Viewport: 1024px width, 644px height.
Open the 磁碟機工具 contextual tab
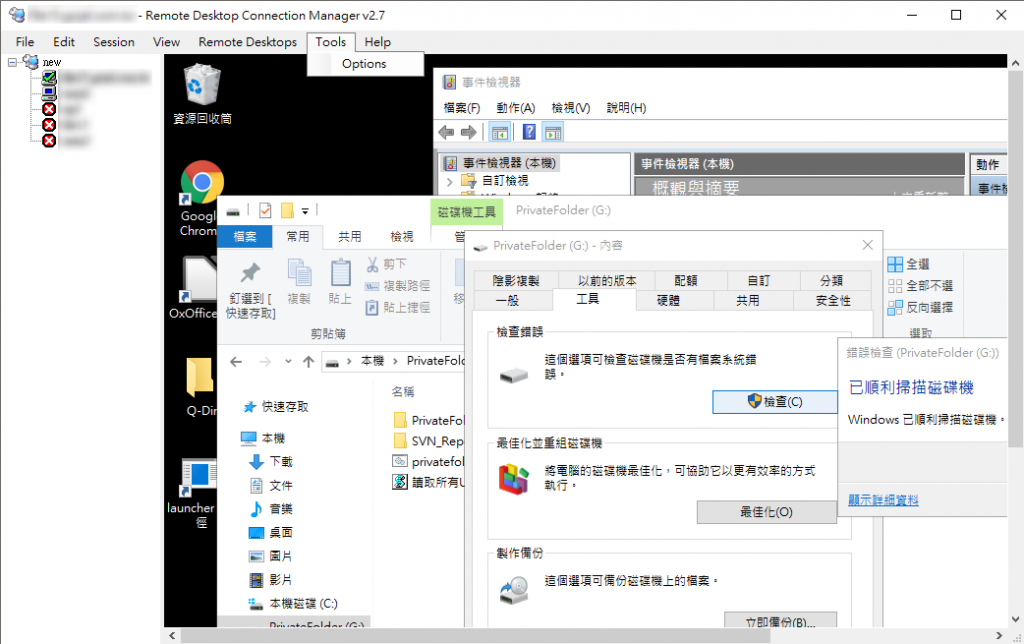[466, 212]
